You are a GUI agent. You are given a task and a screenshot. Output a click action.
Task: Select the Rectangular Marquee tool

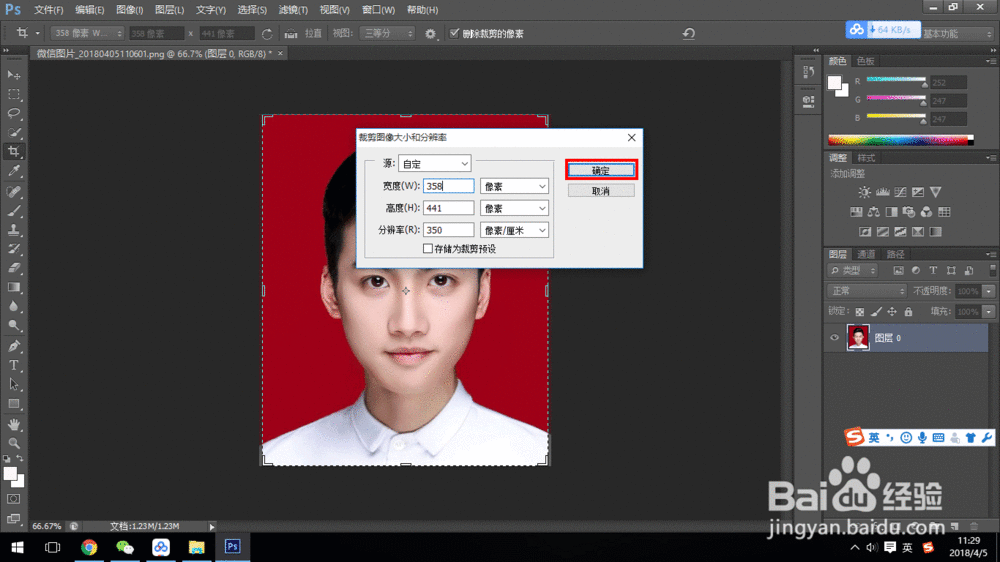14,94
